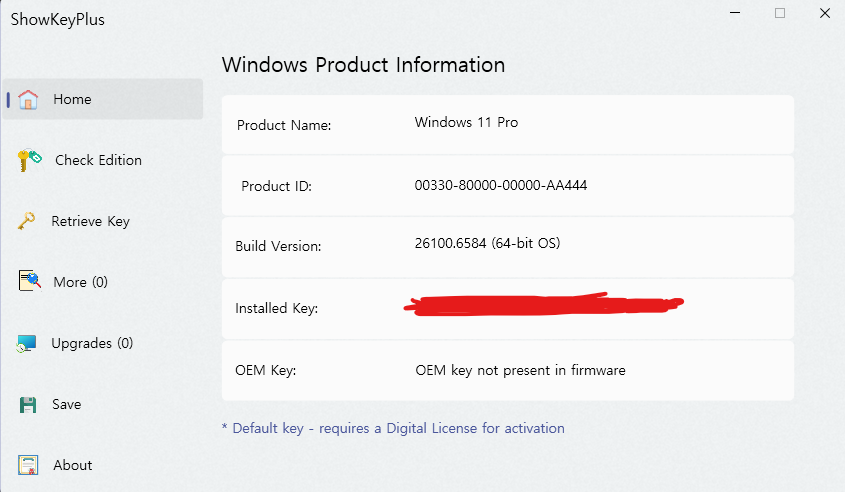
Task: Click build version 26100.6584 (64-bit OS)
Action: pos(487,244)
